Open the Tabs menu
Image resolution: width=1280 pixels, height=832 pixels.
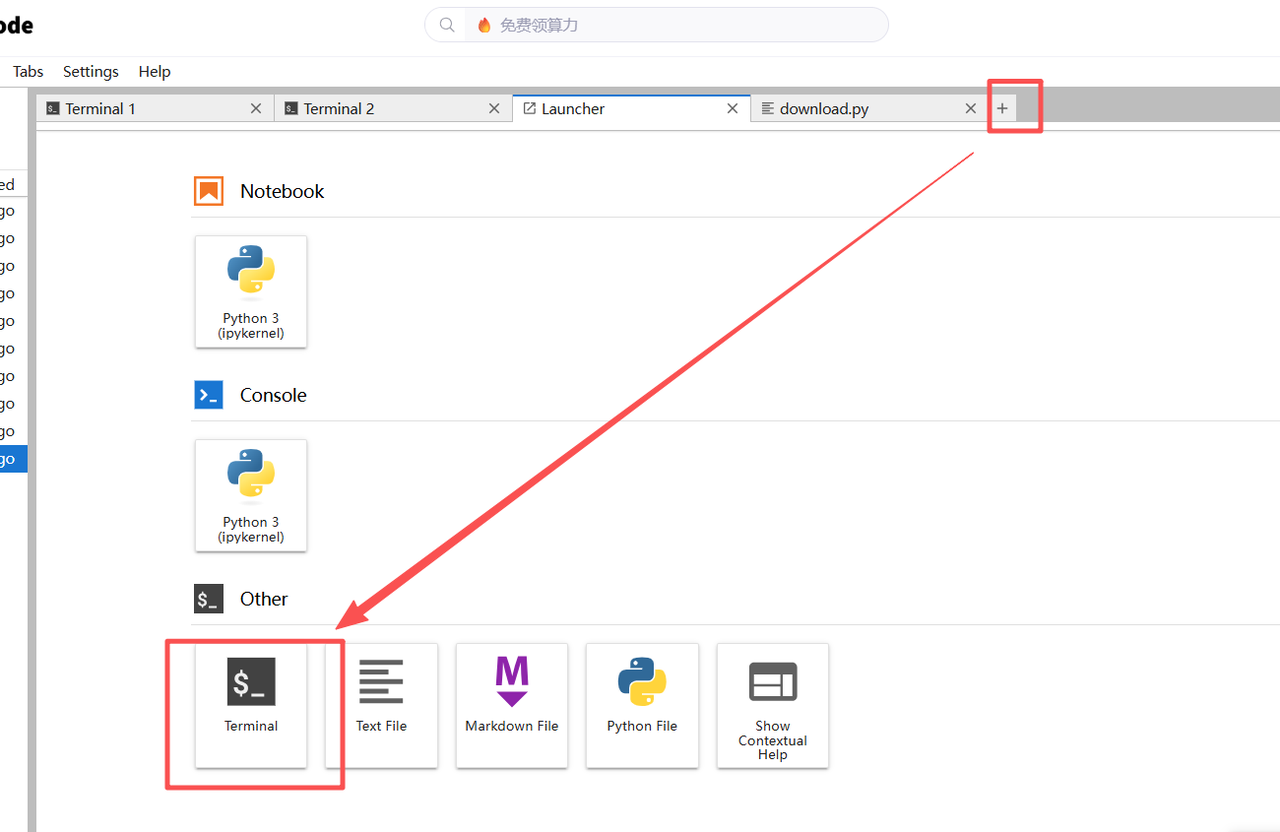point(28,71)
